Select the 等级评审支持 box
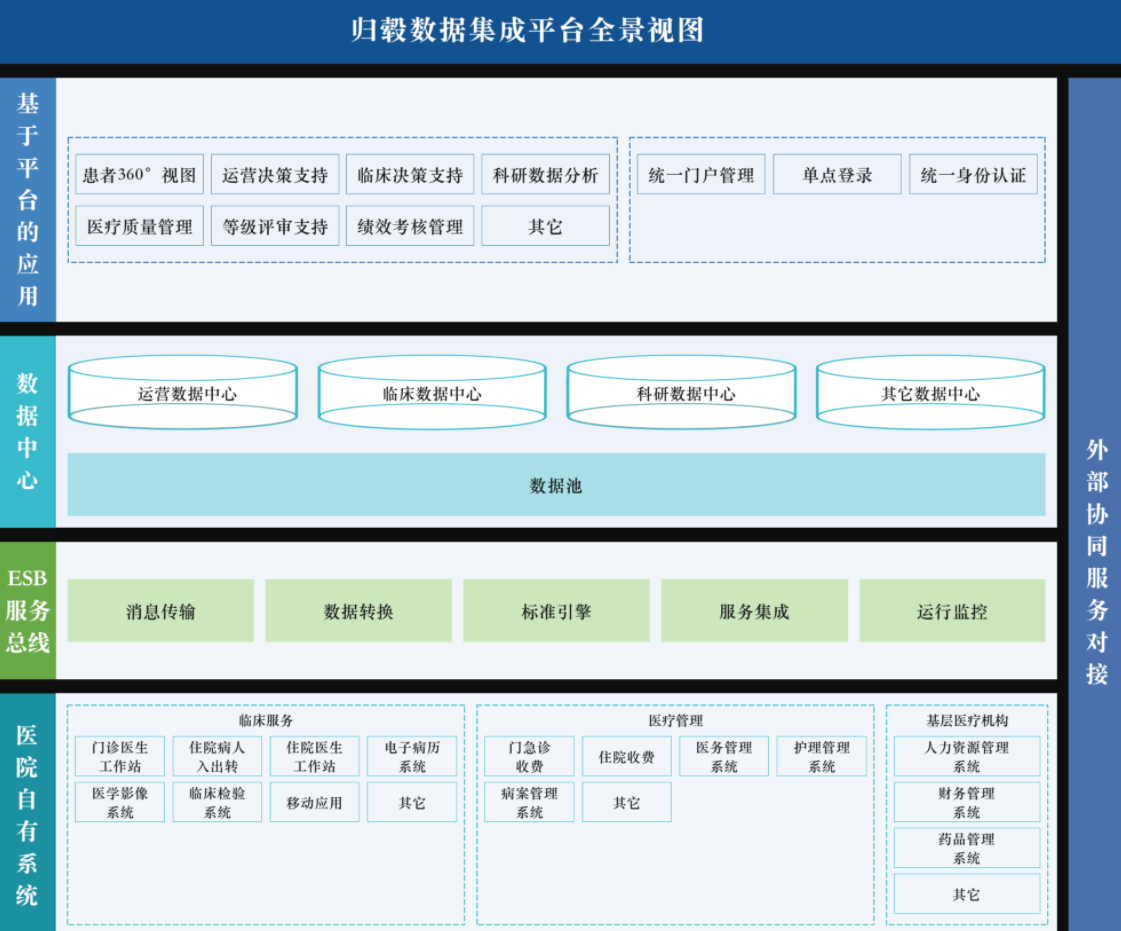1121x931 pixels. pos(275,226)
